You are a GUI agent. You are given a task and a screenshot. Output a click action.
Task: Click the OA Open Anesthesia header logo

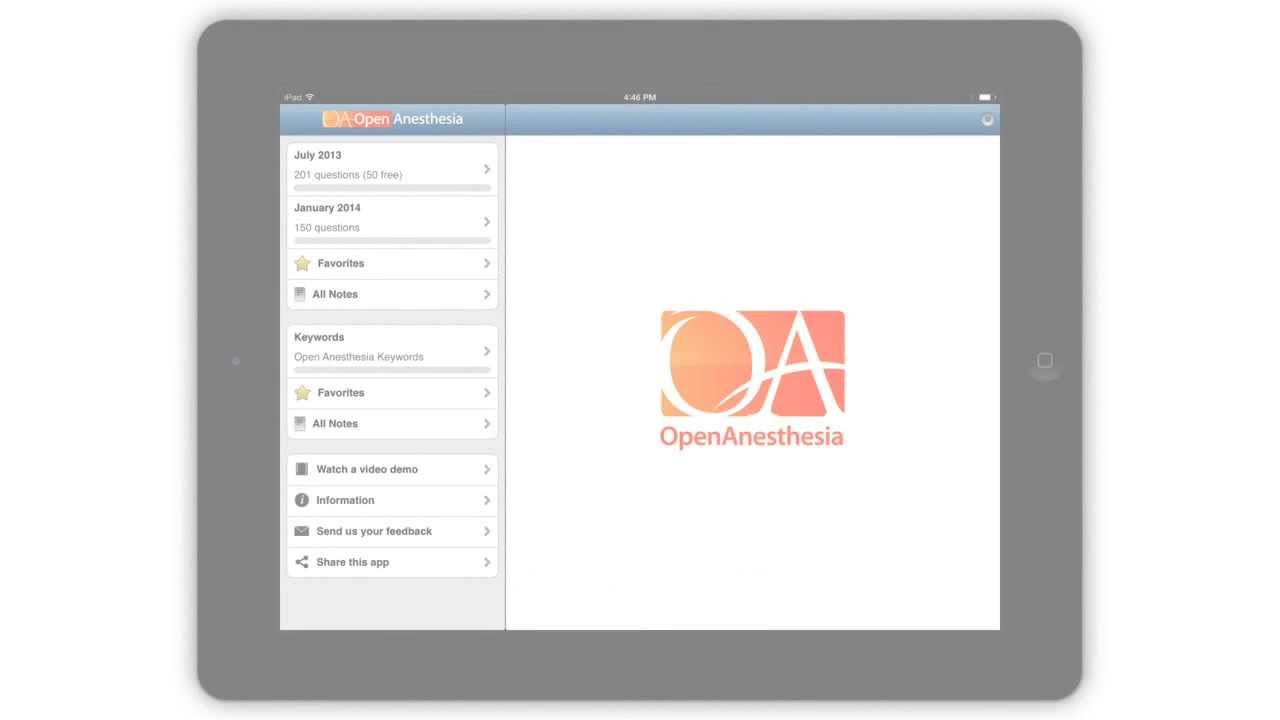click(393, 119)
